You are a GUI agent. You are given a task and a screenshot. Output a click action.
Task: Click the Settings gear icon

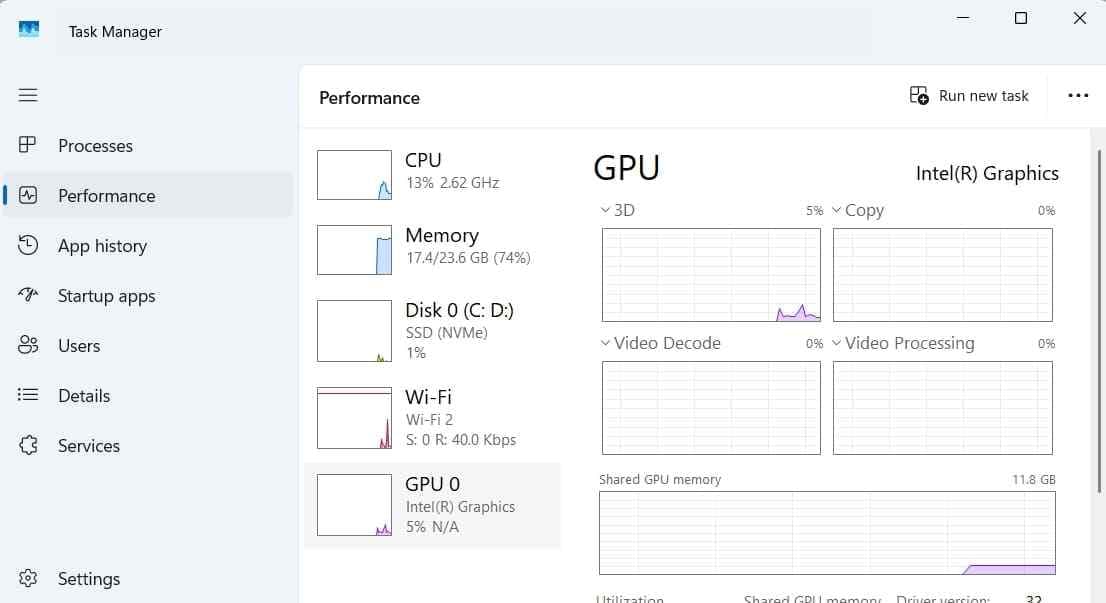28,578
